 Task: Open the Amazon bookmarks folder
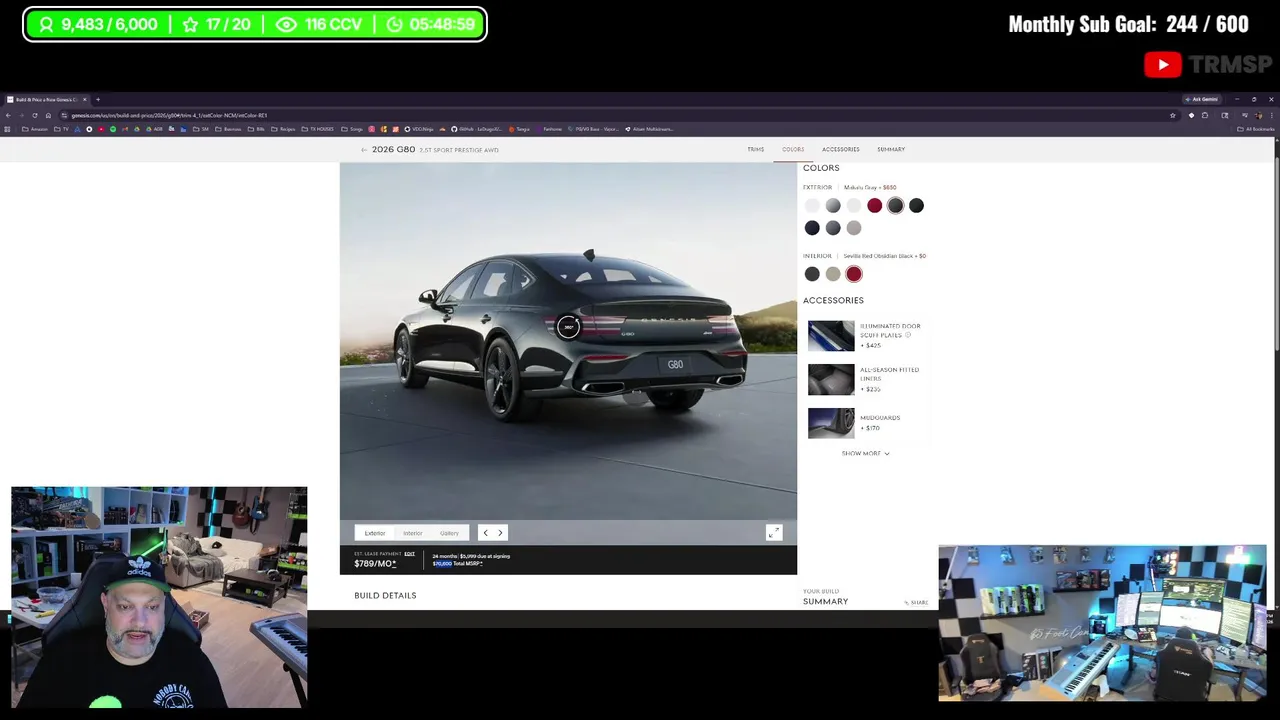35,129
